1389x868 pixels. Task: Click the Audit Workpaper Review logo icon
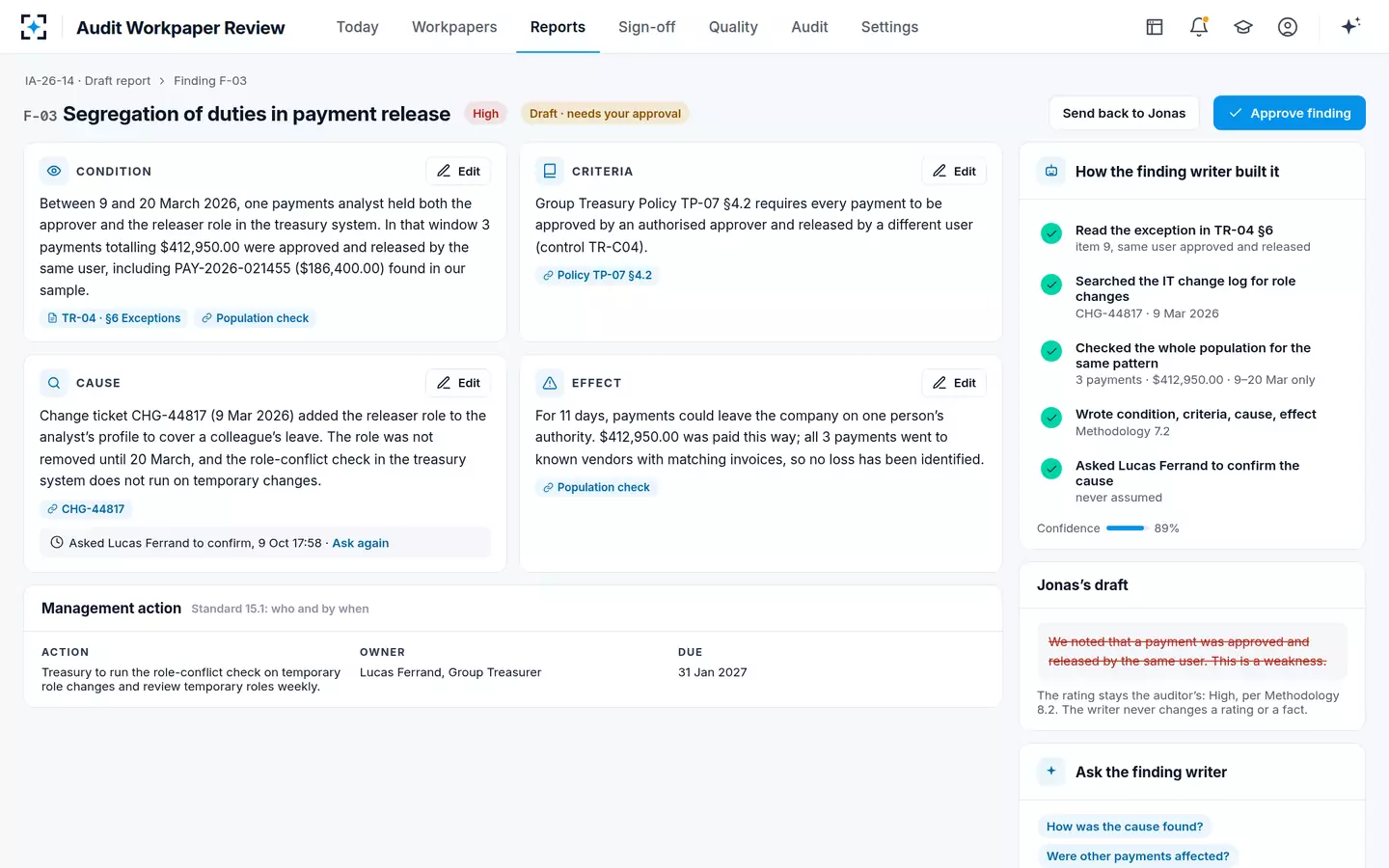tap(34, 27)
